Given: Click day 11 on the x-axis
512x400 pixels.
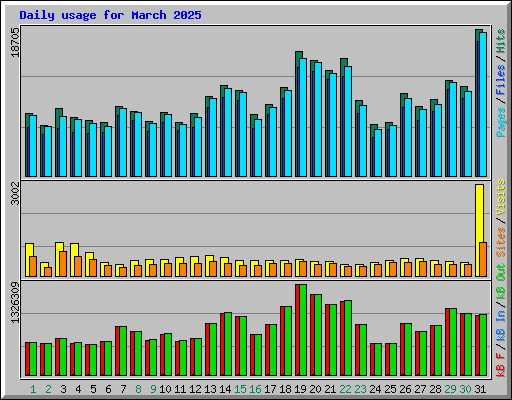Looking at the screenshot, I should [180, 389].
